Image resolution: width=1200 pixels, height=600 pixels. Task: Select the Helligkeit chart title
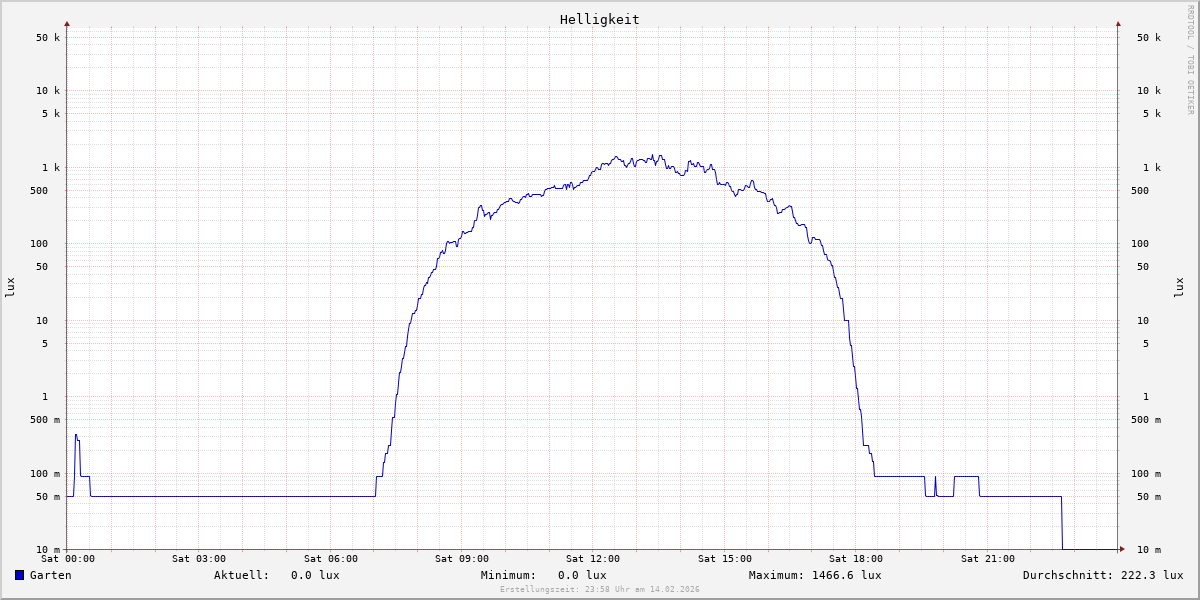pos(599,19)
